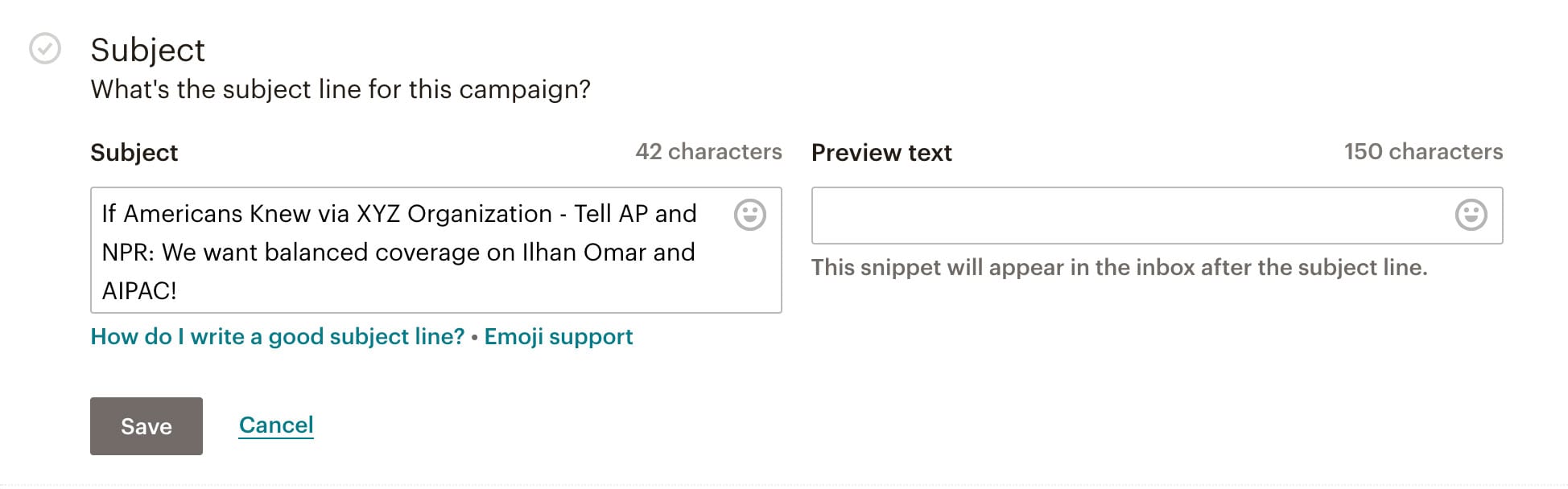Image resolution: width=1568 pixels, height=489 pixels.
Task: Click 'What's the subject line for this campaign?' text
Action: point(340,89)
